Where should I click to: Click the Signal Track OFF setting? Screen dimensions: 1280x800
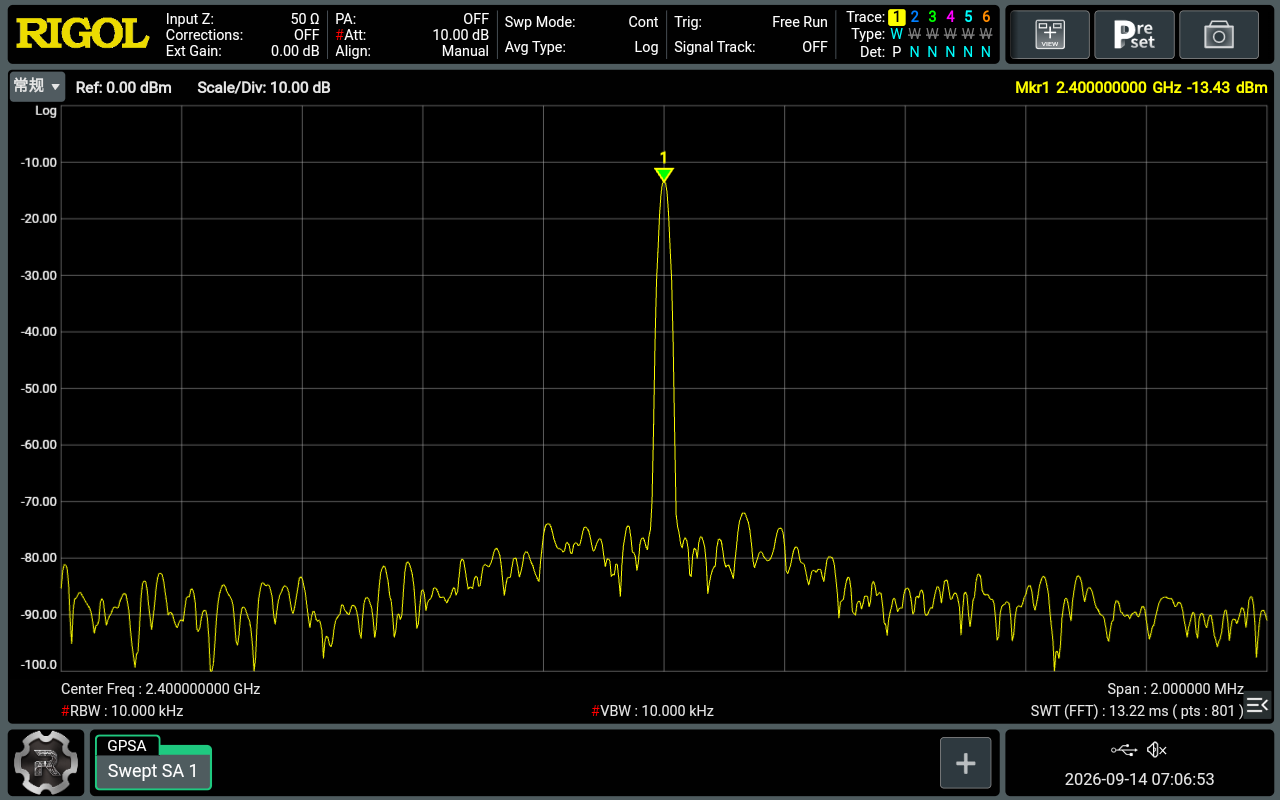(x=751, y=47)
